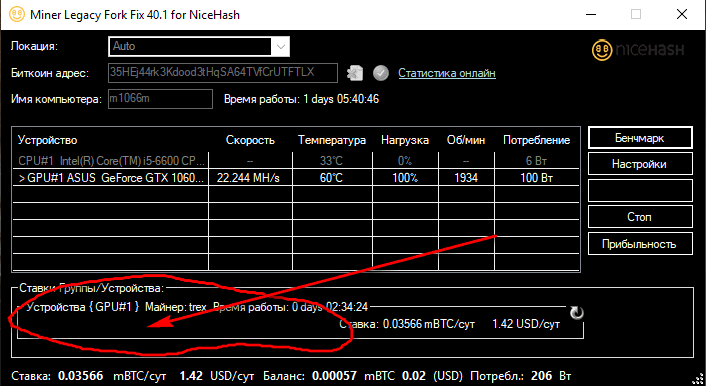Click the NiceHash logo
This screenshot has height=386, width=706.
point(638,50)
